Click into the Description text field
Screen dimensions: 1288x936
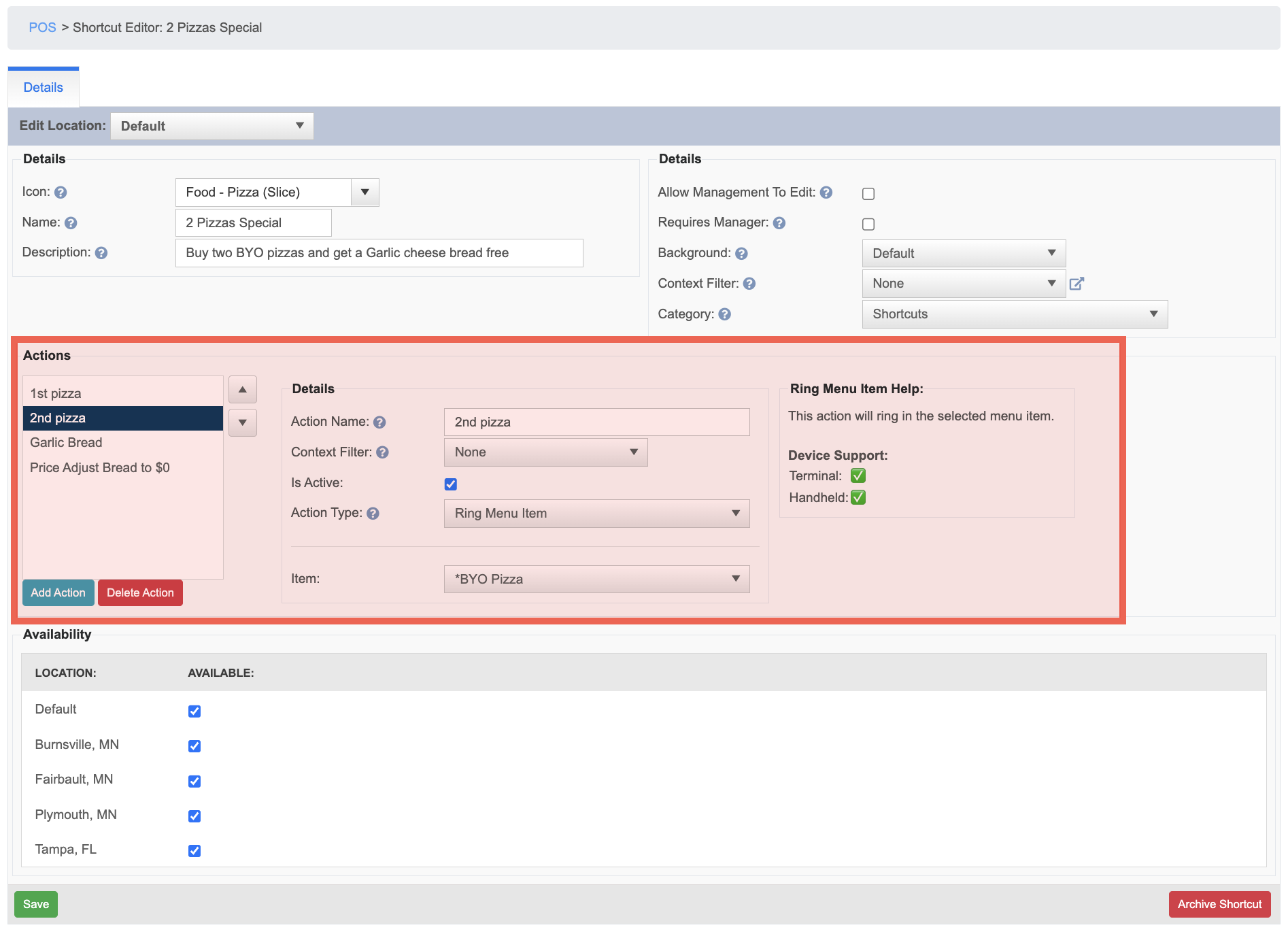pyautogui.click(x=379, y=253)
